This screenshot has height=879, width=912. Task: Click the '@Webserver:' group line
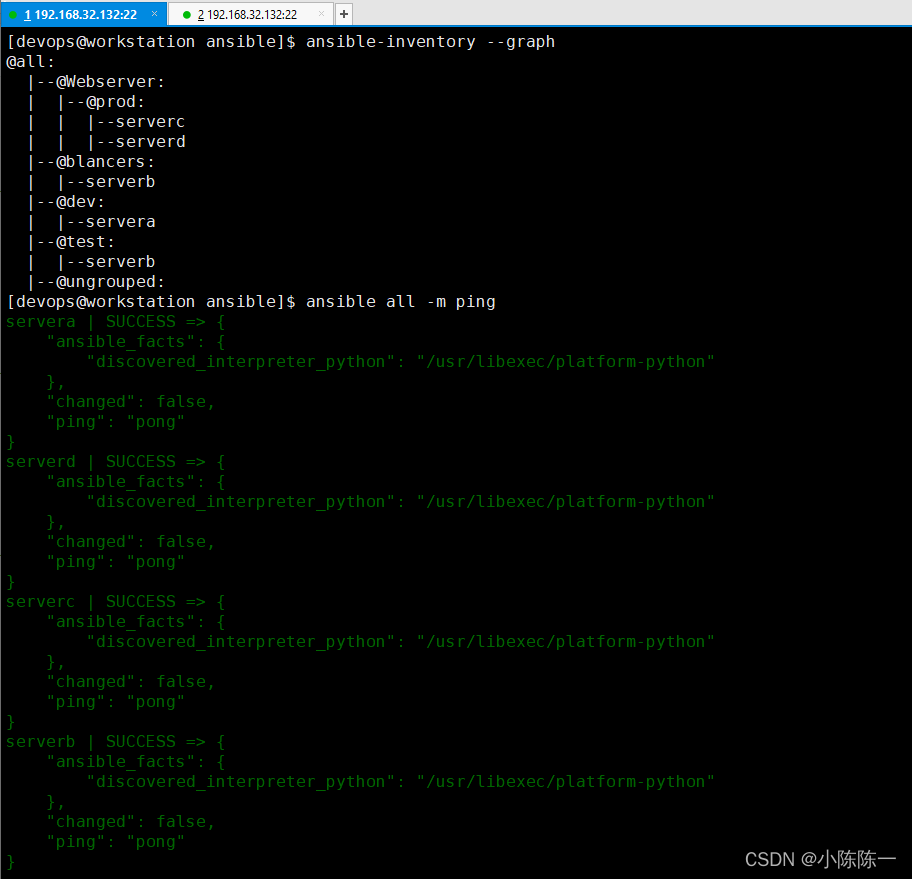[110, 82]
